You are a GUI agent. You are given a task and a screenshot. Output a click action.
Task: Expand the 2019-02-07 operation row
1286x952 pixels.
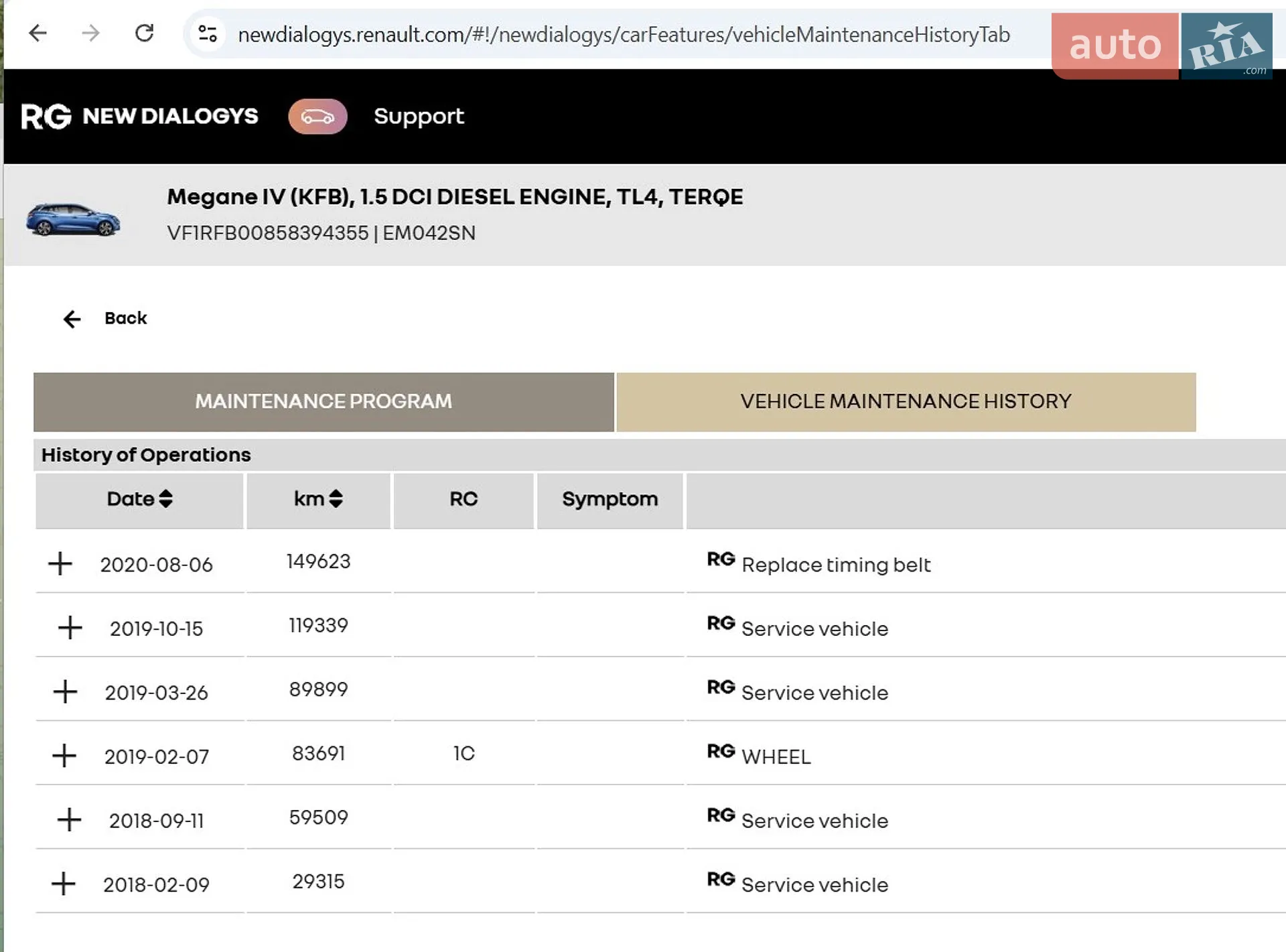[x=64, y=756]
